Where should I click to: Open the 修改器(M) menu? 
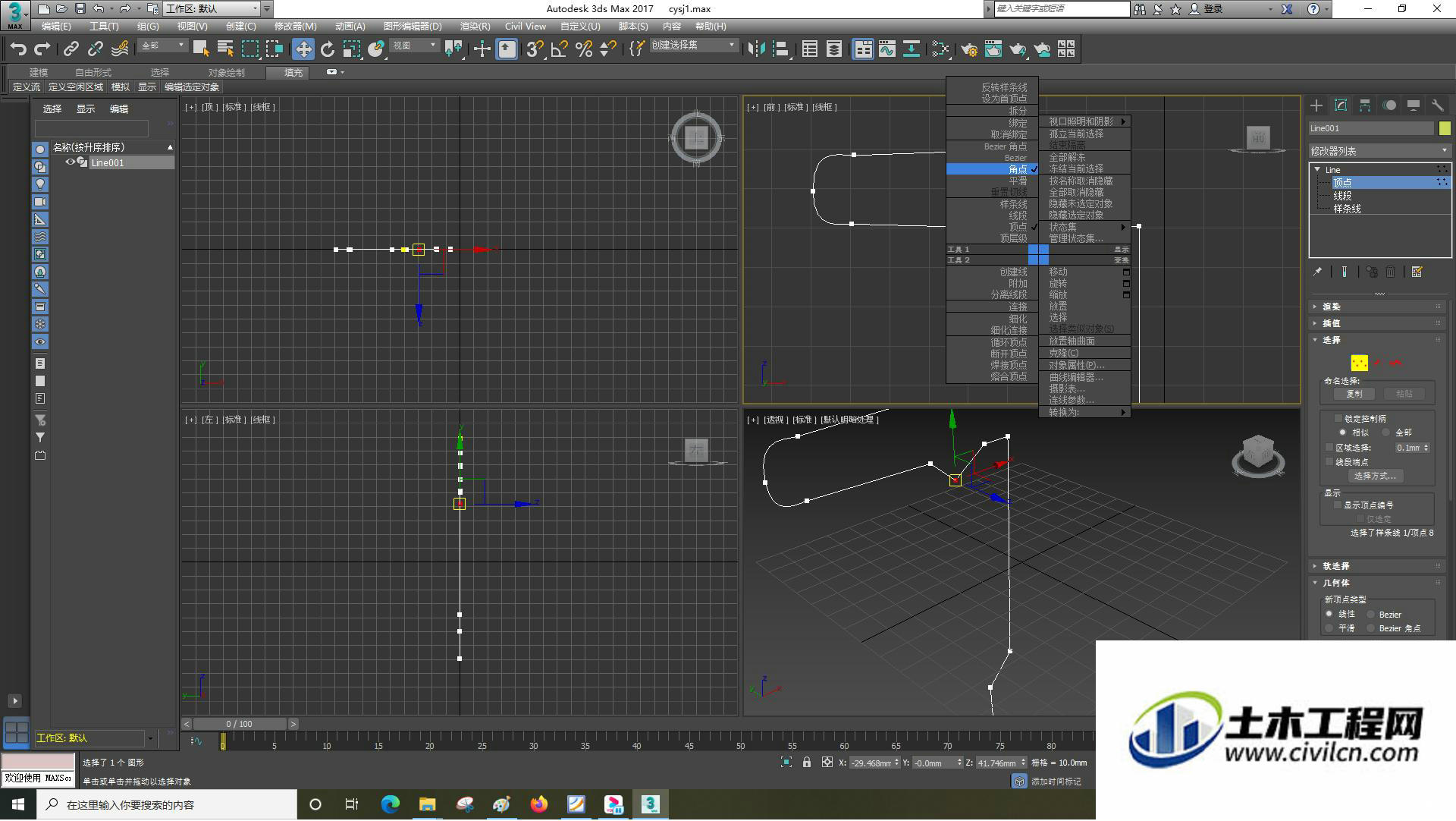coord(295,26)
